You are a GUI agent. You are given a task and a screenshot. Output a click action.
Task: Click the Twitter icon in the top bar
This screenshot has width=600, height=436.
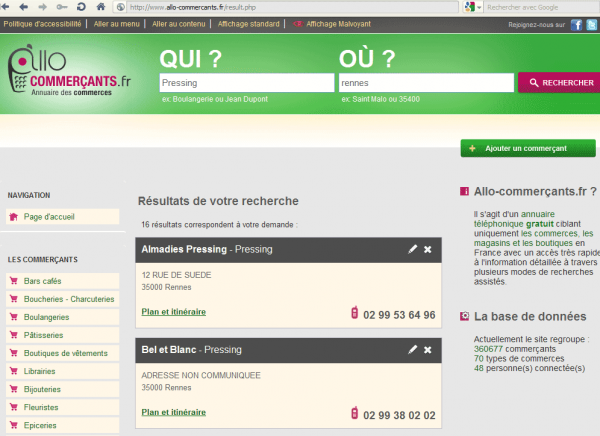591,24
